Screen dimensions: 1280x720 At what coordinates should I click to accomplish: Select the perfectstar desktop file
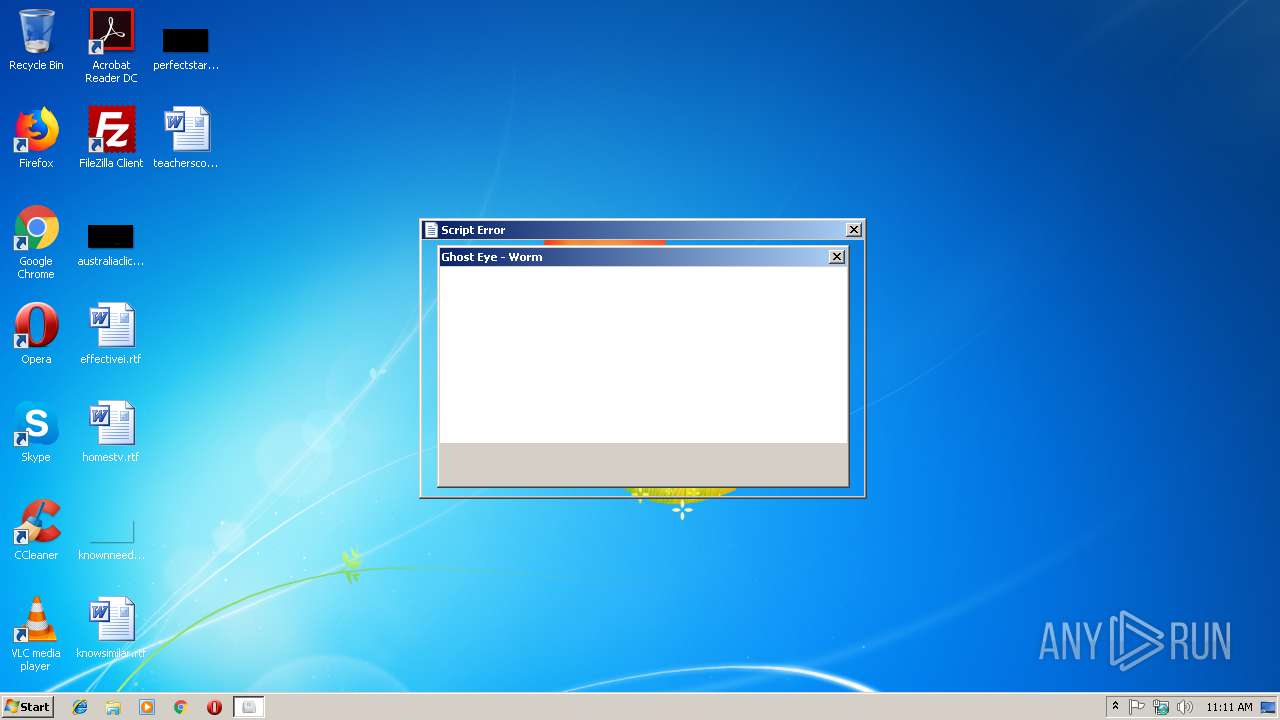point(186,48)
